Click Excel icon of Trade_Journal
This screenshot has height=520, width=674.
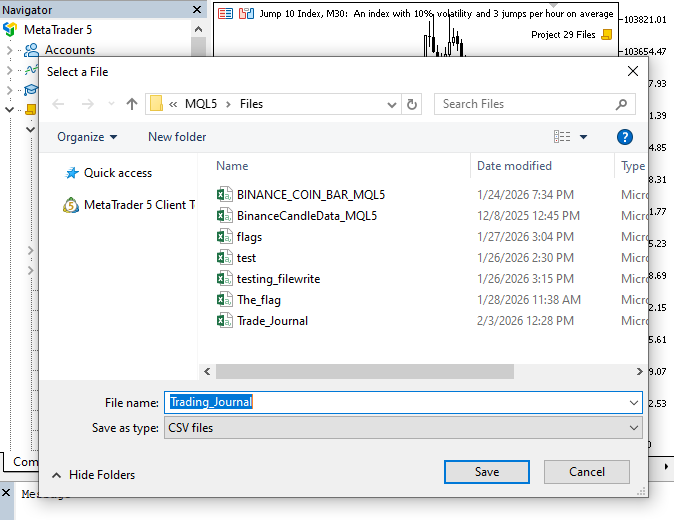tap(225, 321)
